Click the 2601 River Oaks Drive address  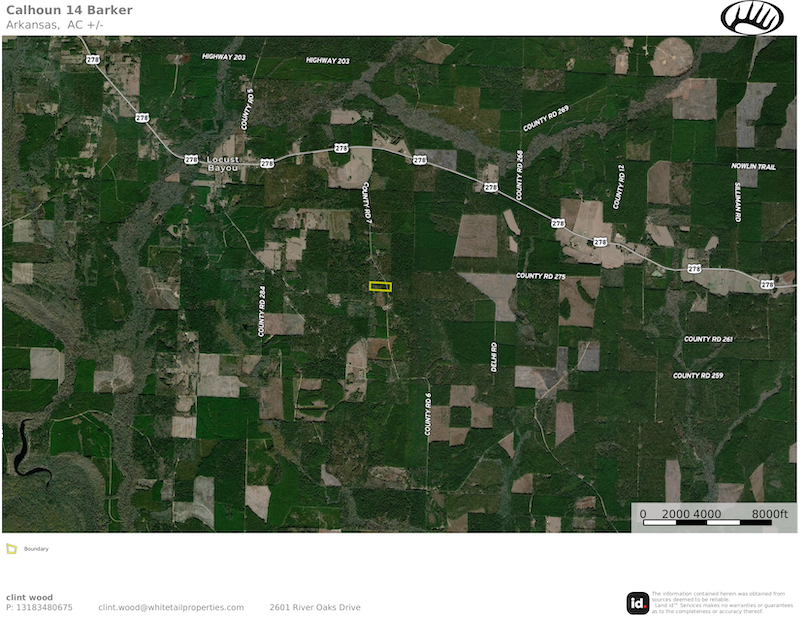(314, 607)
